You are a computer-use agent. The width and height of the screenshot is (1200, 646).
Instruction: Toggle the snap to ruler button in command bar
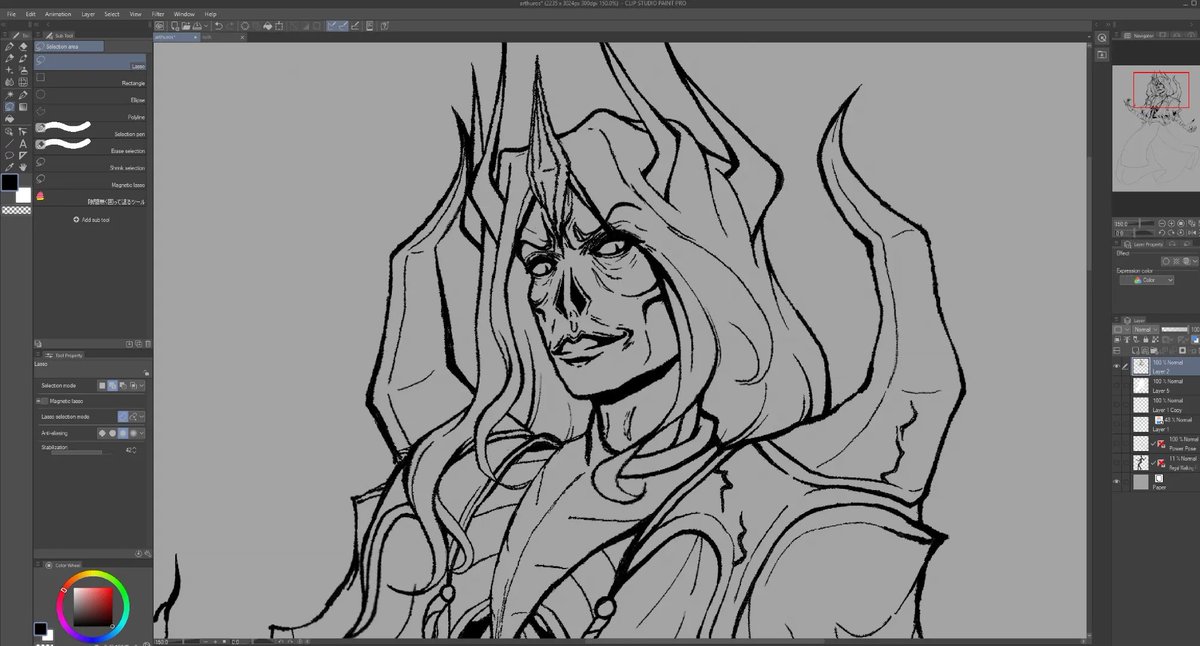point(331,26)
